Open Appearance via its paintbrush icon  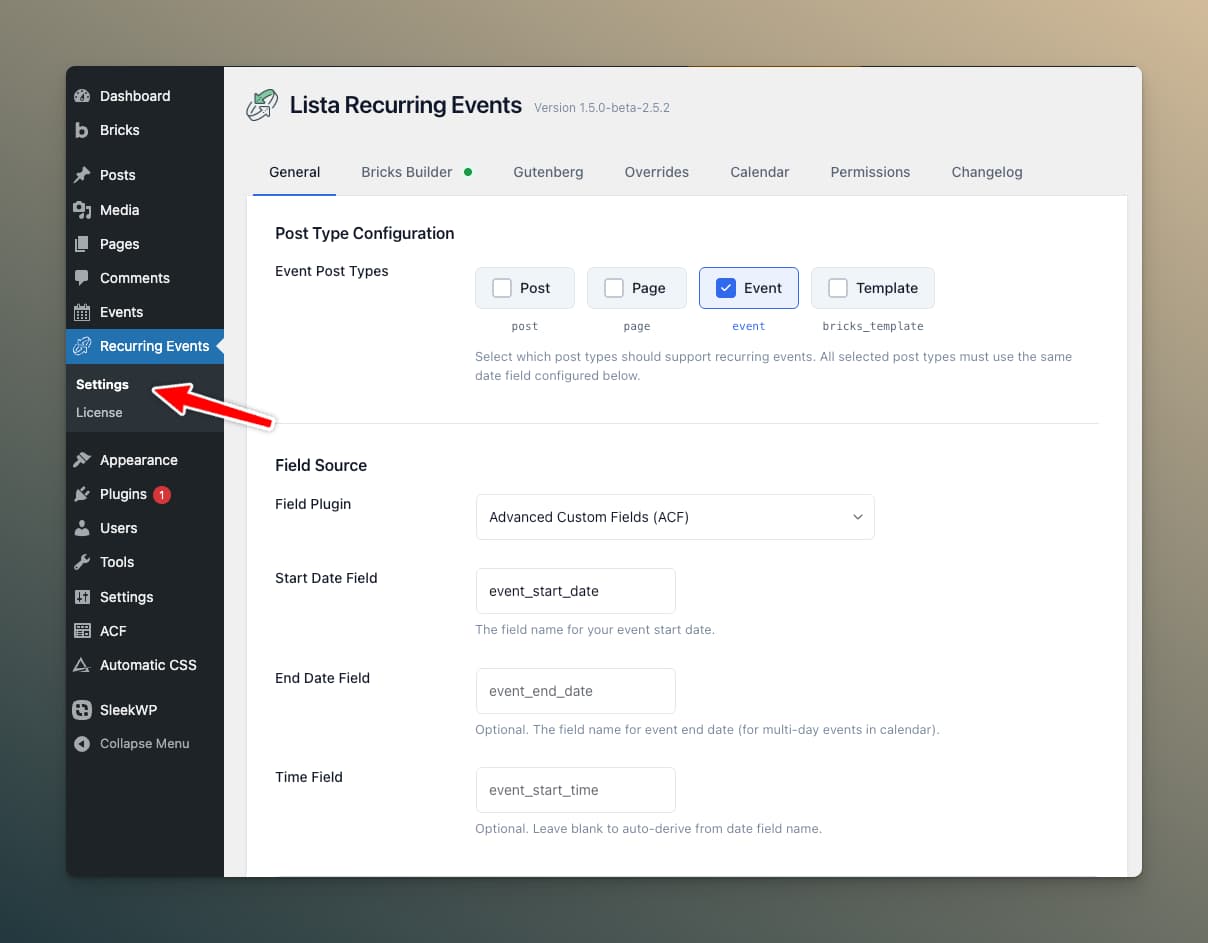(x=83, y=460)
